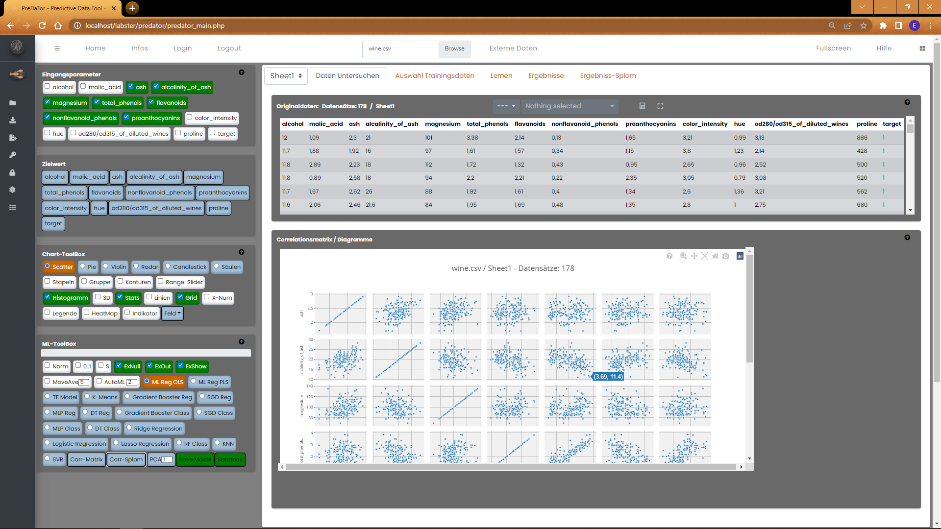Click the lock icon in left sidebar

13,172
